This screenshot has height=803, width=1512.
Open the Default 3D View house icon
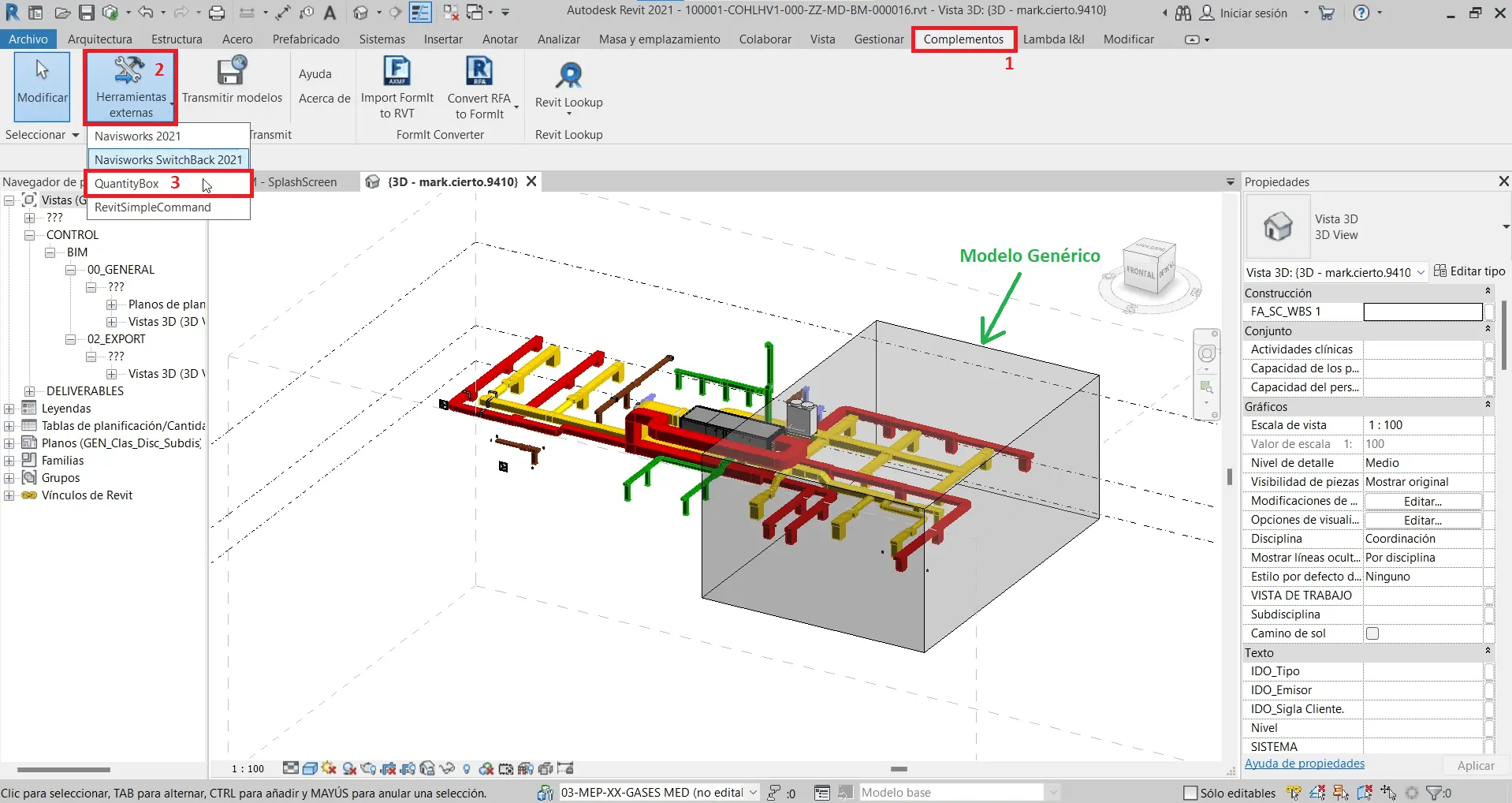pyautogui.click(x=360, y=13)
